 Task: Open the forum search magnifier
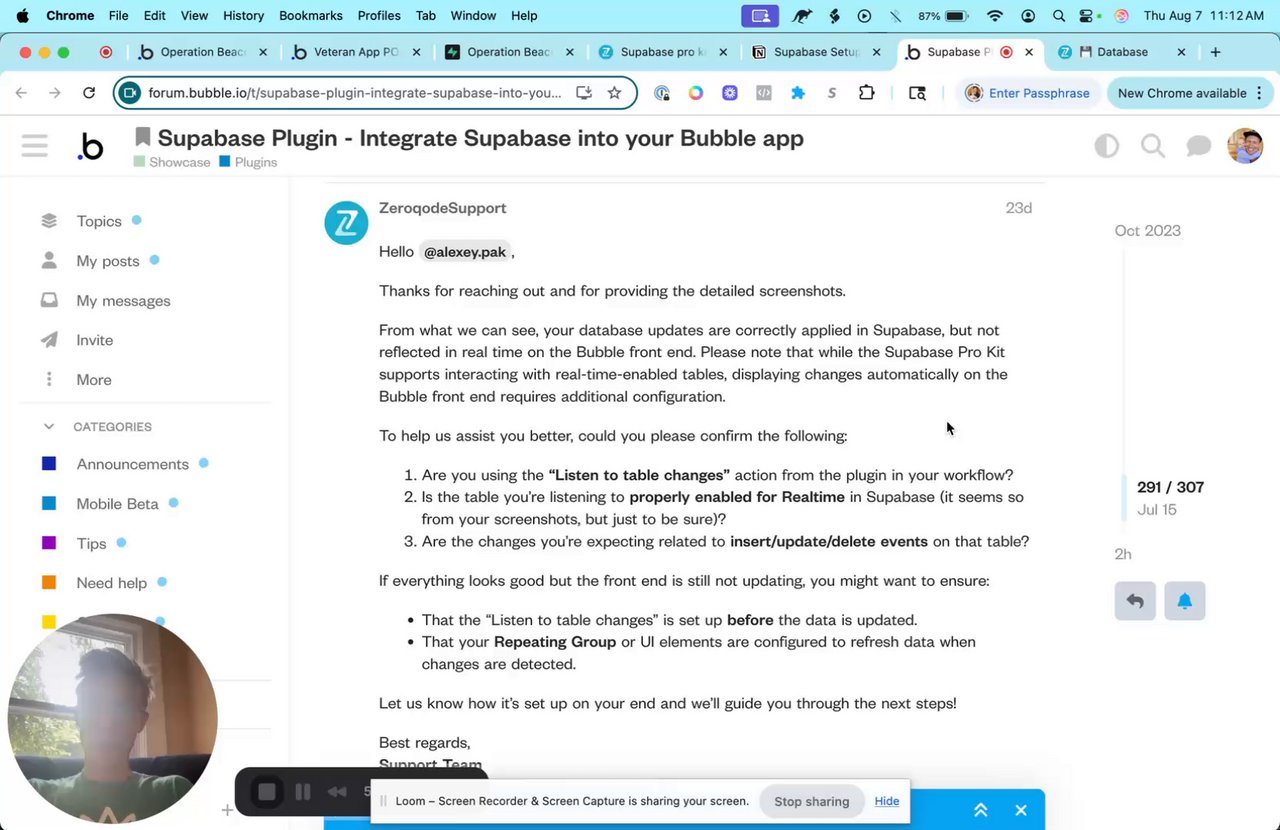pyautogui.click(x=1153, y=147)
